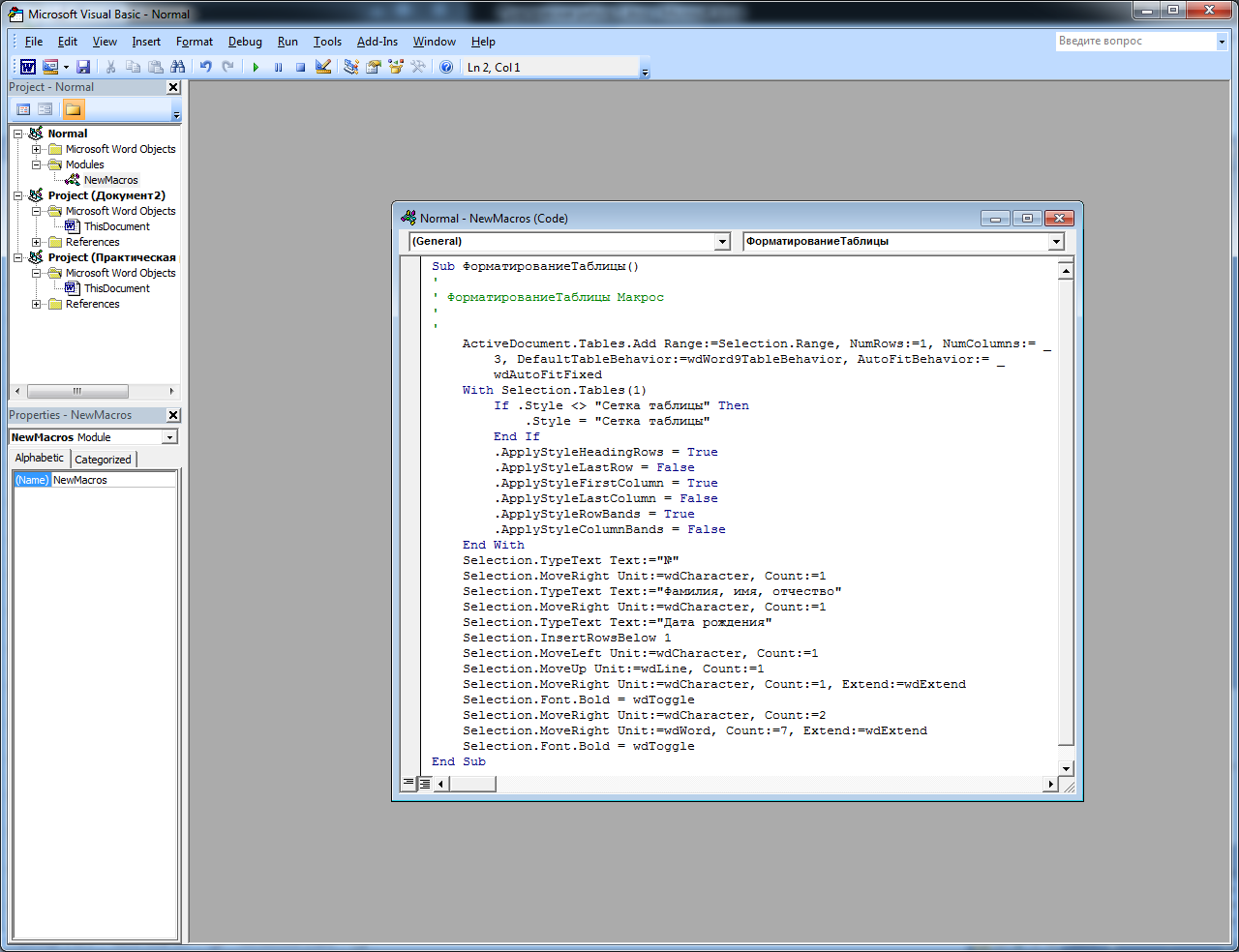Close the Project - Normal panel
The width and height of the screenshot is (1239, 952).
[x=173, y=87]
